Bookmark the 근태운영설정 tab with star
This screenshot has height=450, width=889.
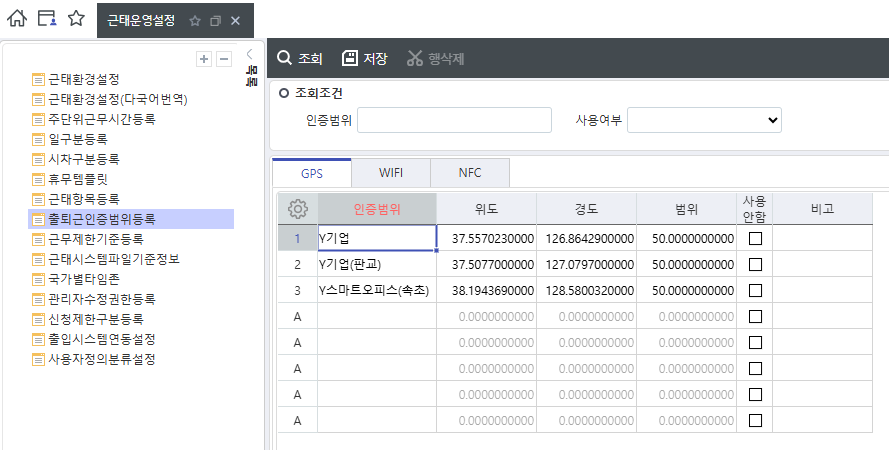195,21
